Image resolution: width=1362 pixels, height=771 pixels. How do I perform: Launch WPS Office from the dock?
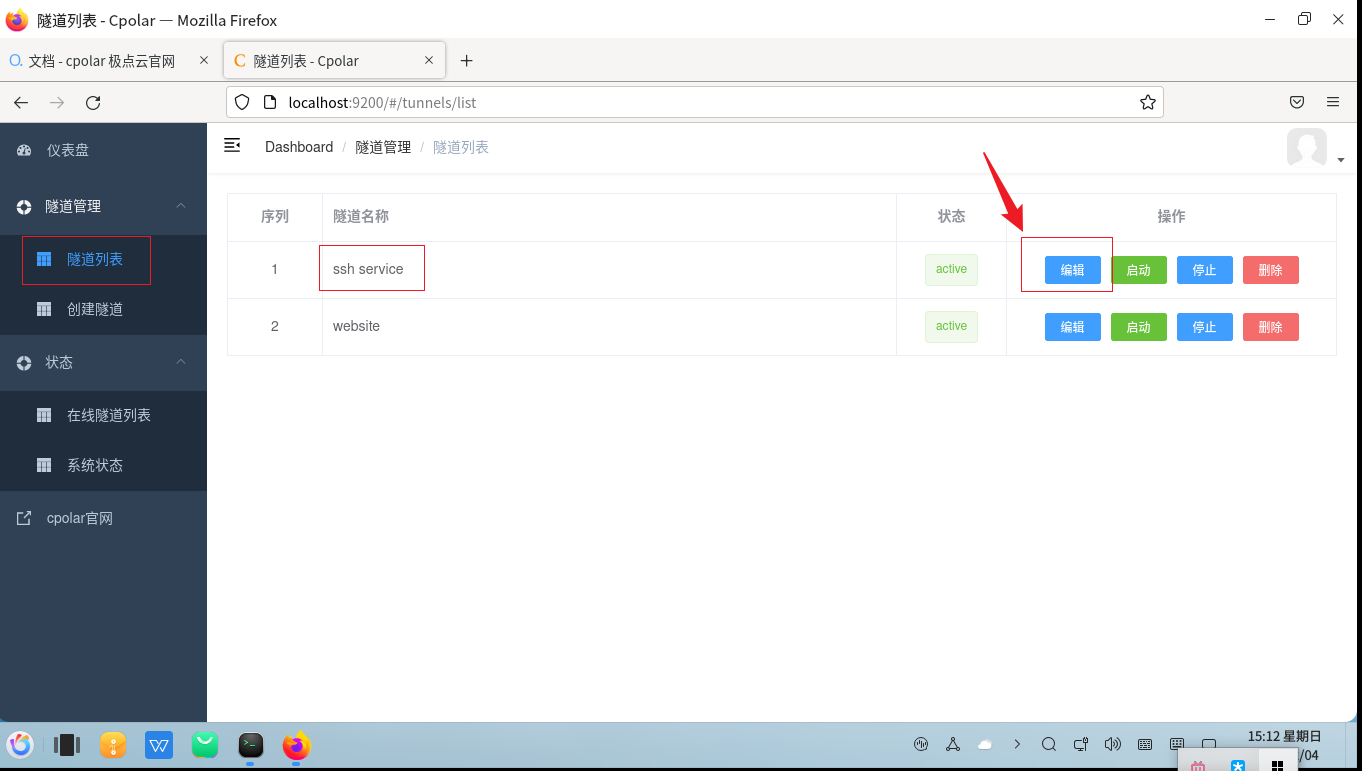coord(158,745)
